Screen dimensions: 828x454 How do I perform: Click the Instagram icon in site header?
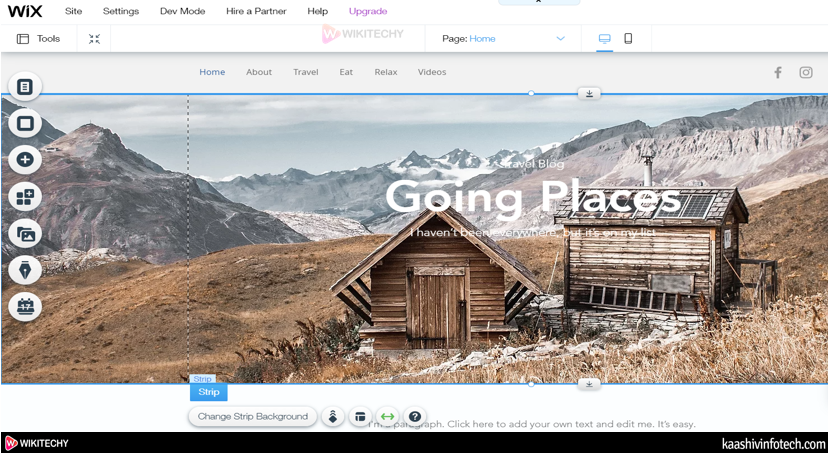tap(806, 72)
